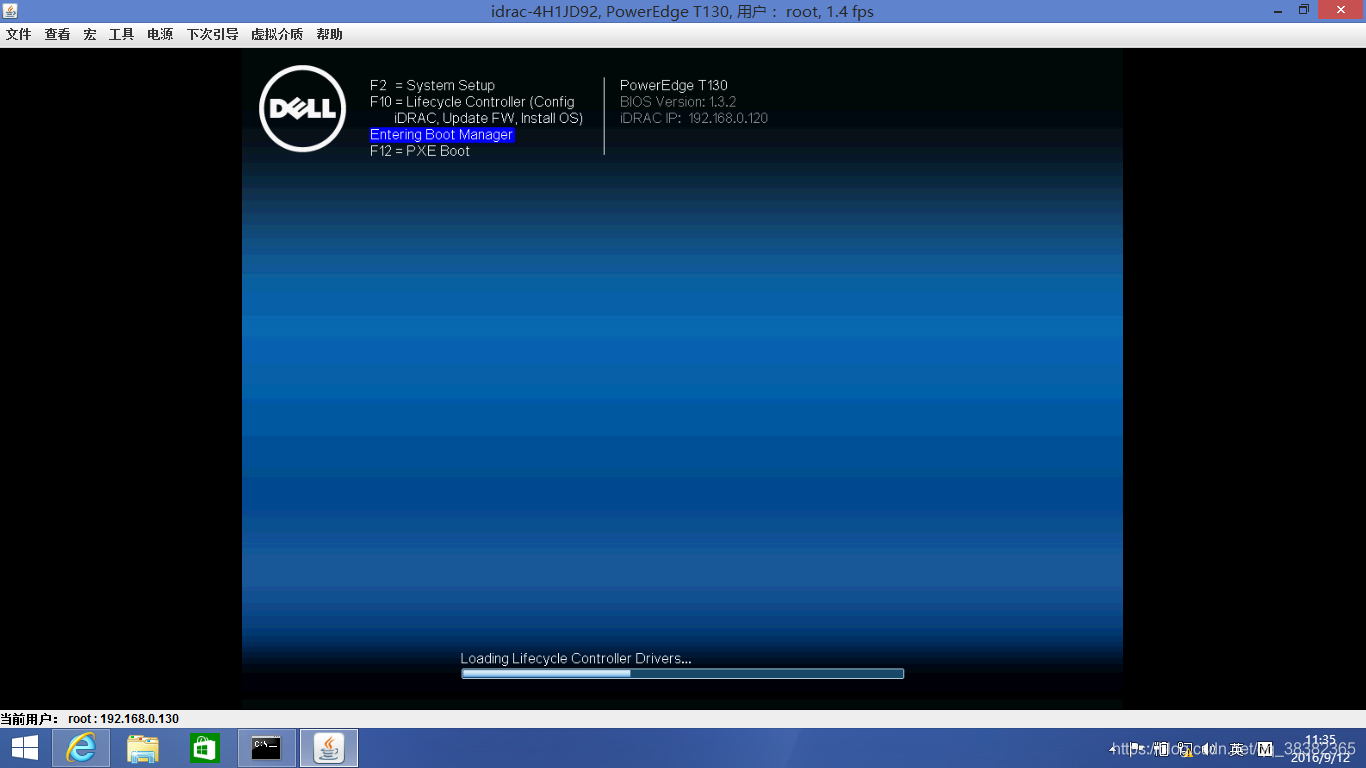This screenshot has height=768, width=1366.
Task: Click the BIOS Version: 1.3.2 text
Action: tap(678, 102)
